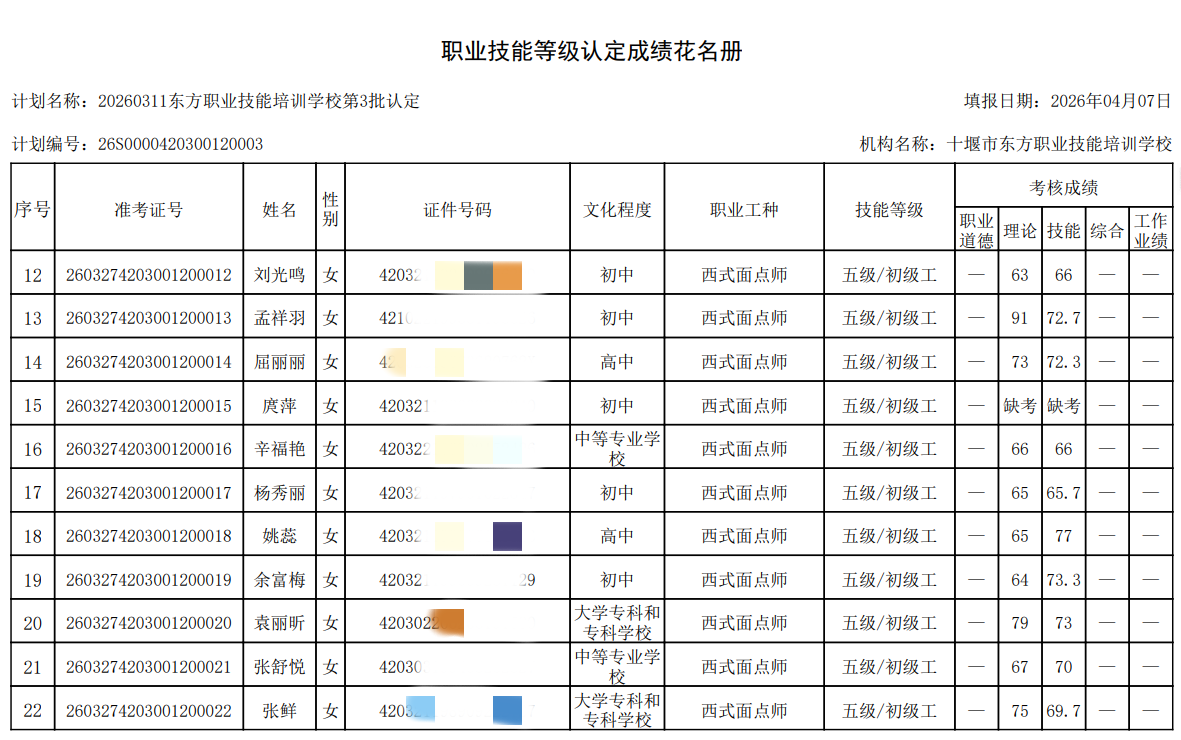Click the theory score 91 cell
Screen dimensions: 1181x740
click(1019, 318)
